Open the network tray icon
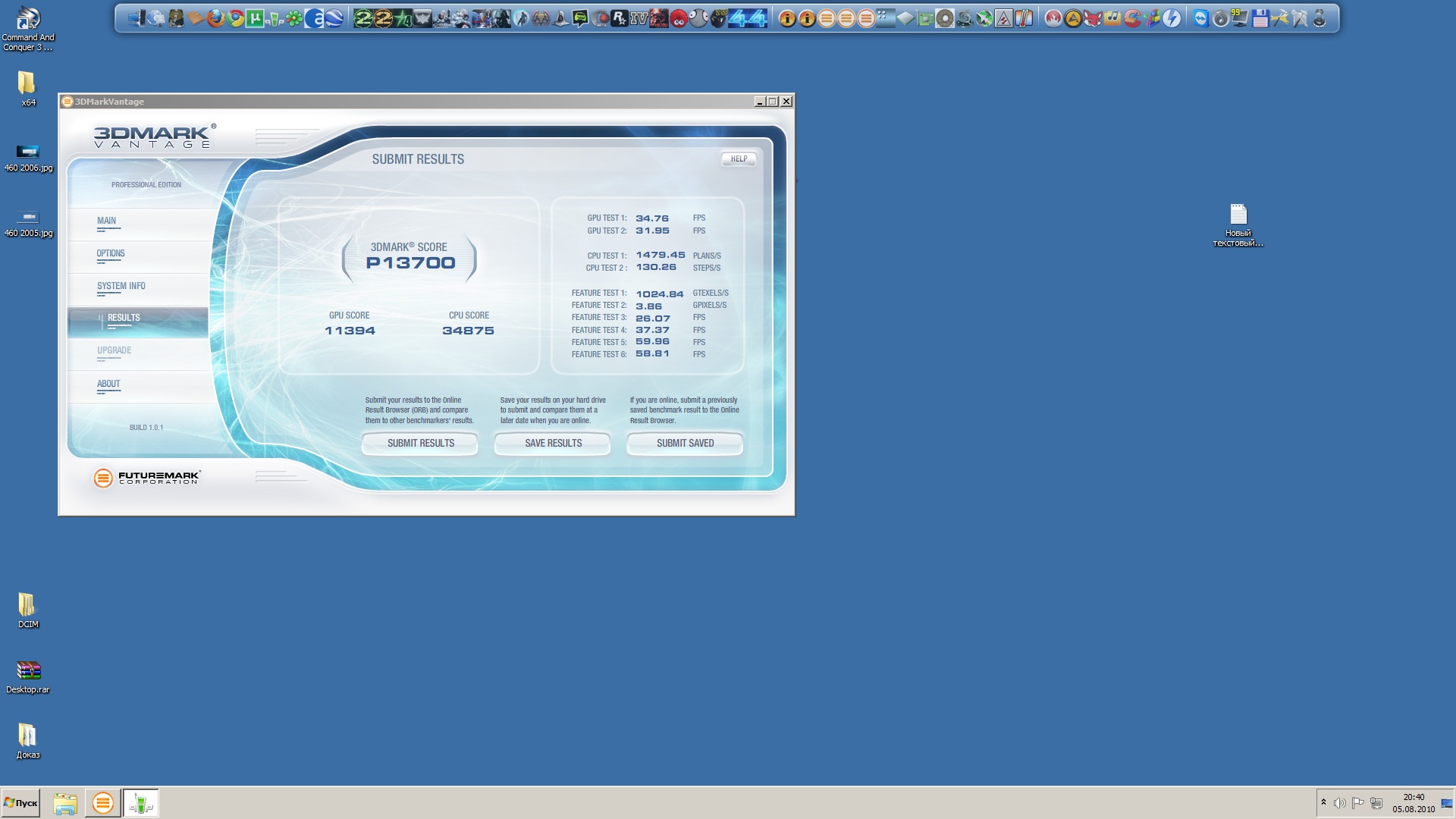 point(1376,803)
